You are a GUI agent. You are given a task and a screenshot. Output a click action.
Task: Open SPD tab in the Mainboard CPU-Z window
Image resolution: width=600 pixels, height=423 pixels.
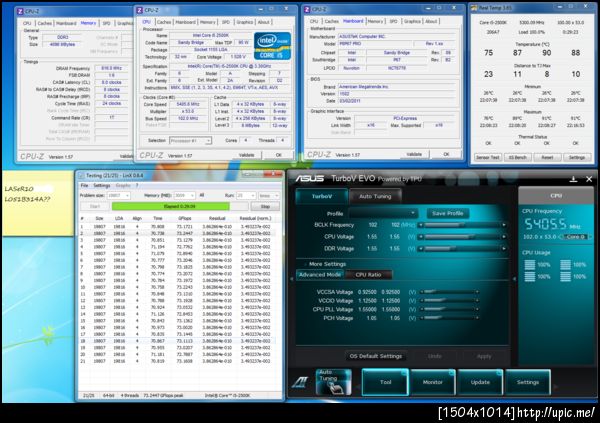(x=393, y=21)
